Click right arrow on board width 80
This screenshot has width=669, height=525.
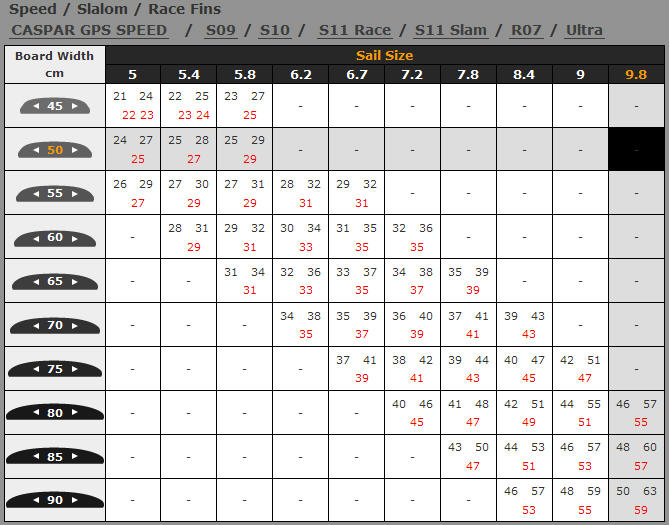[75, 412]
